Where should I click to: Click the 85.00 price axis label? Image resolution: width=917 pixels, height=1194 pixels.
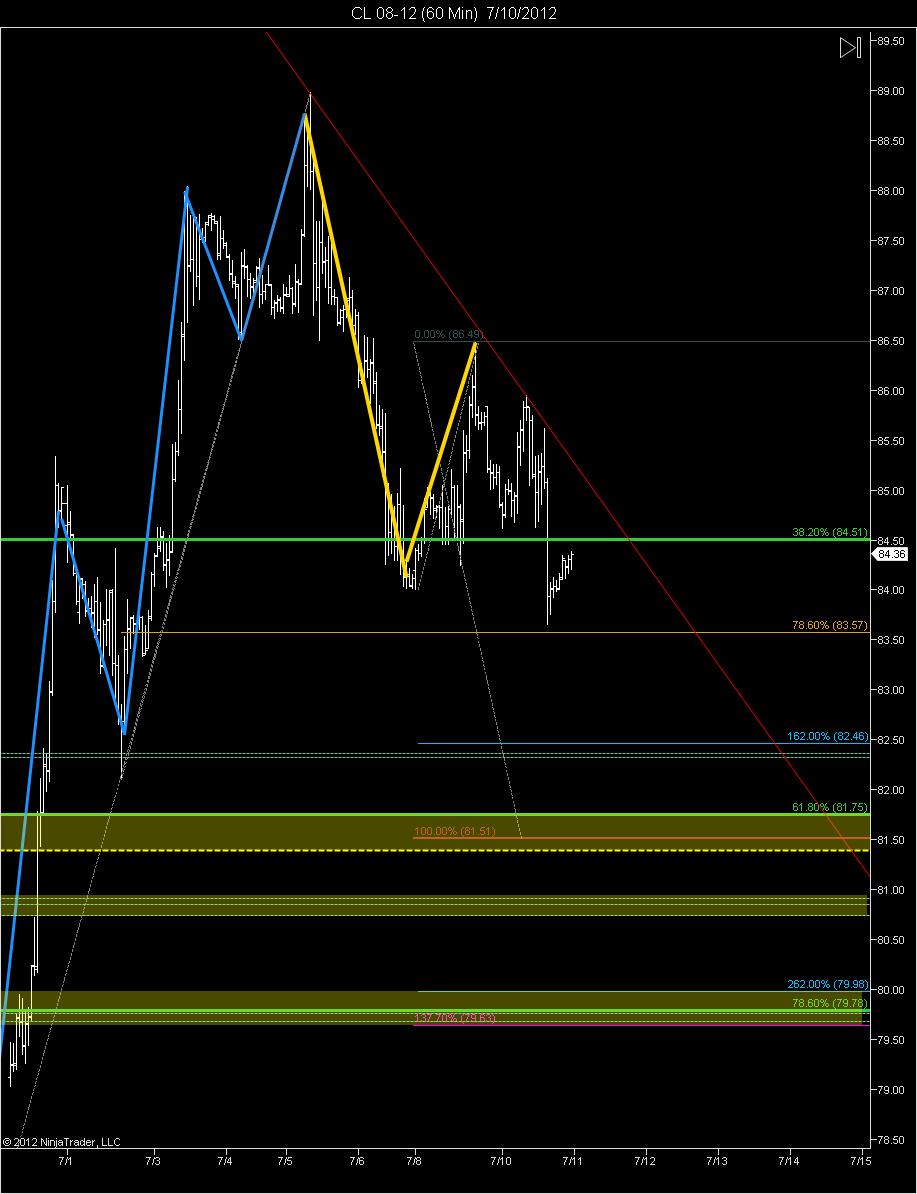(x=891, y=490)
